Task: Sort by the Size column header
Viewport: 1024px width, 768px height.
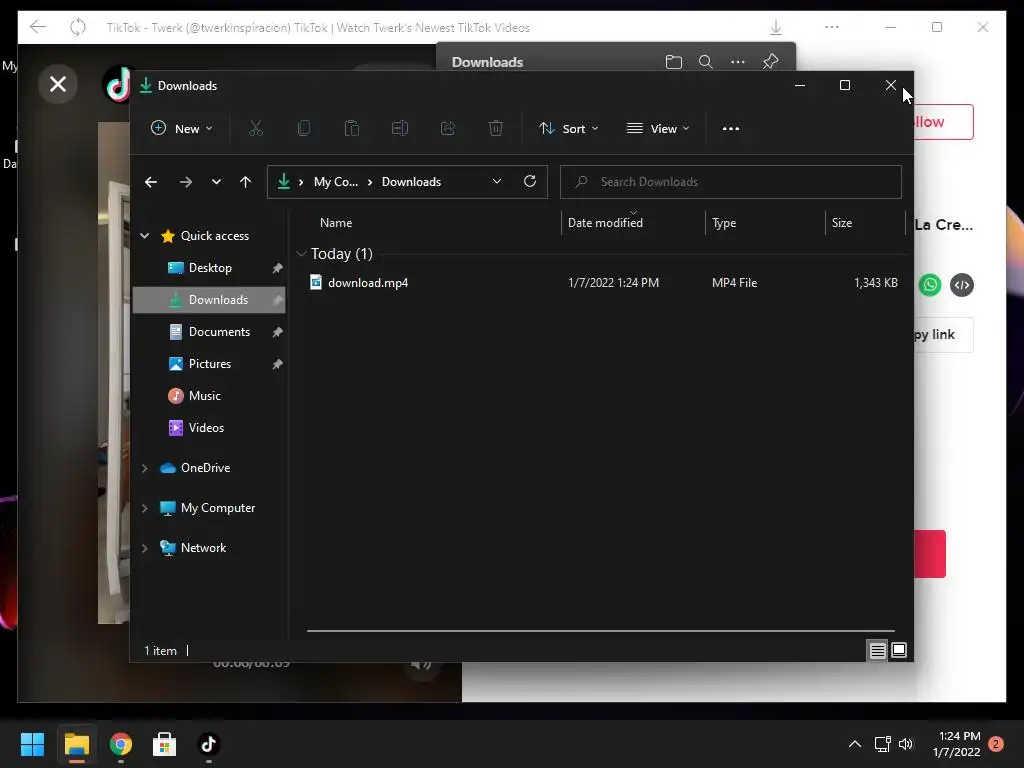Action: tap(842, 223)
